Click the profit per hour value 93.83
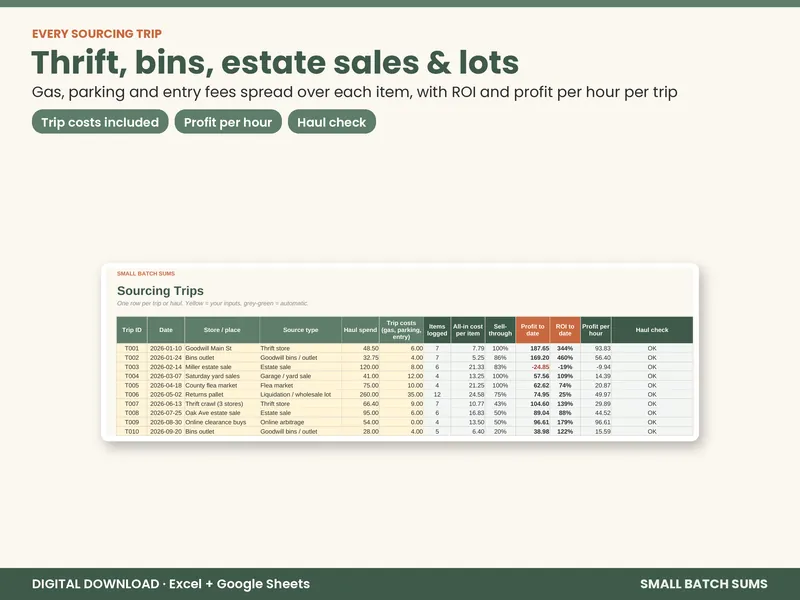Viewport: 800px width, 600px height. 596,348
